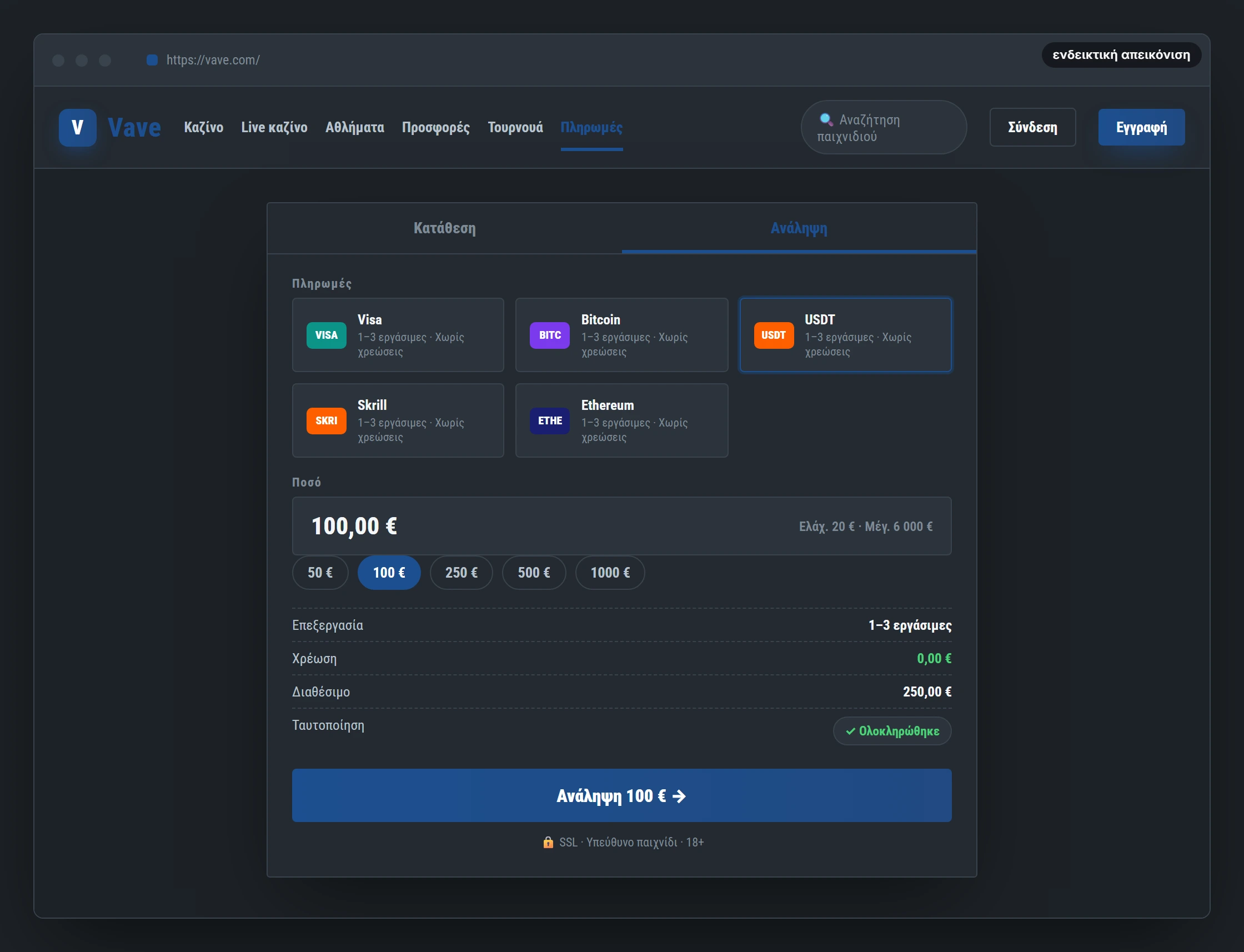Switch to the Κατάθεση tab

tap(445, 228)
